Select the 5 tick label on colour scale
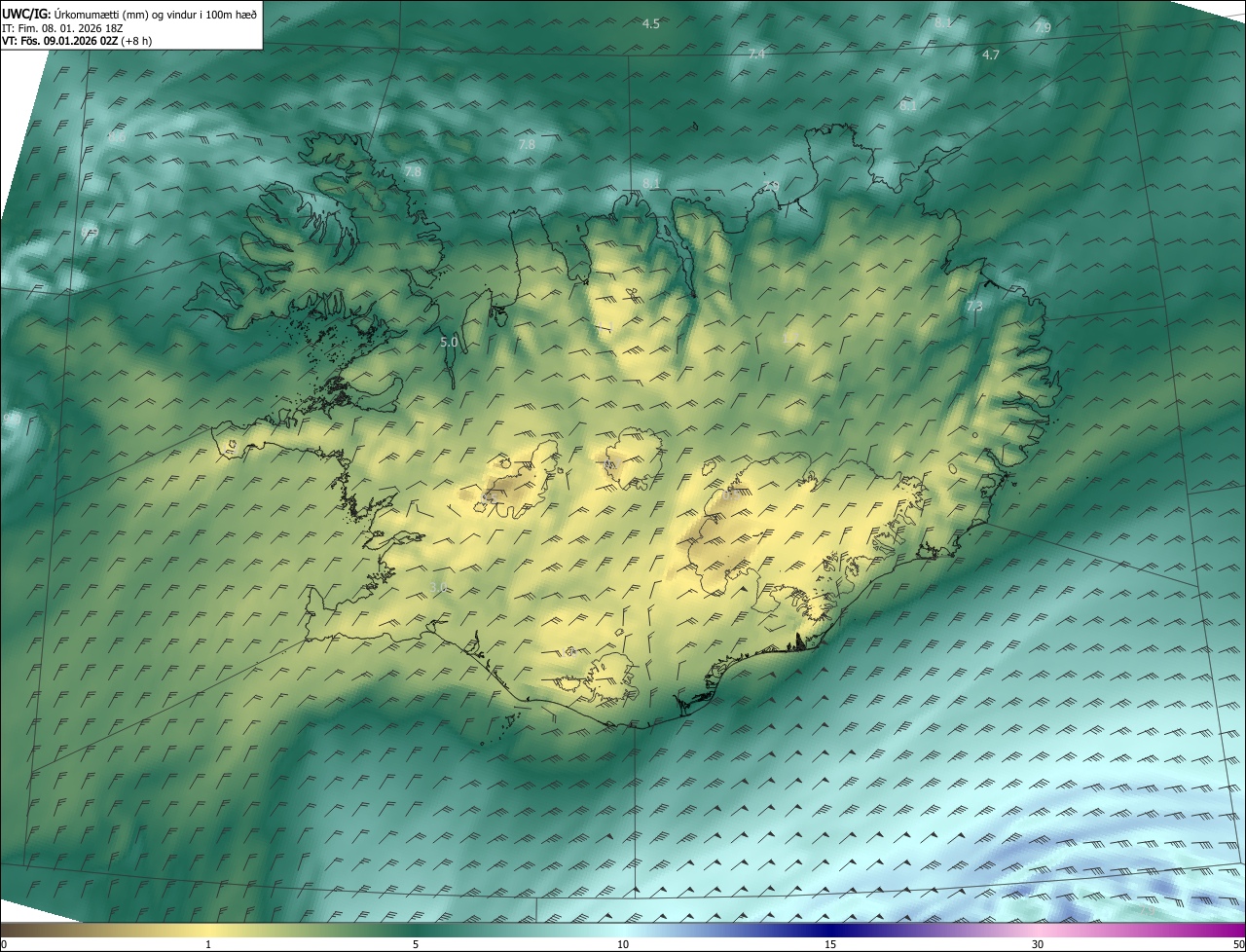1246x952 pixels. click(416, 944)
